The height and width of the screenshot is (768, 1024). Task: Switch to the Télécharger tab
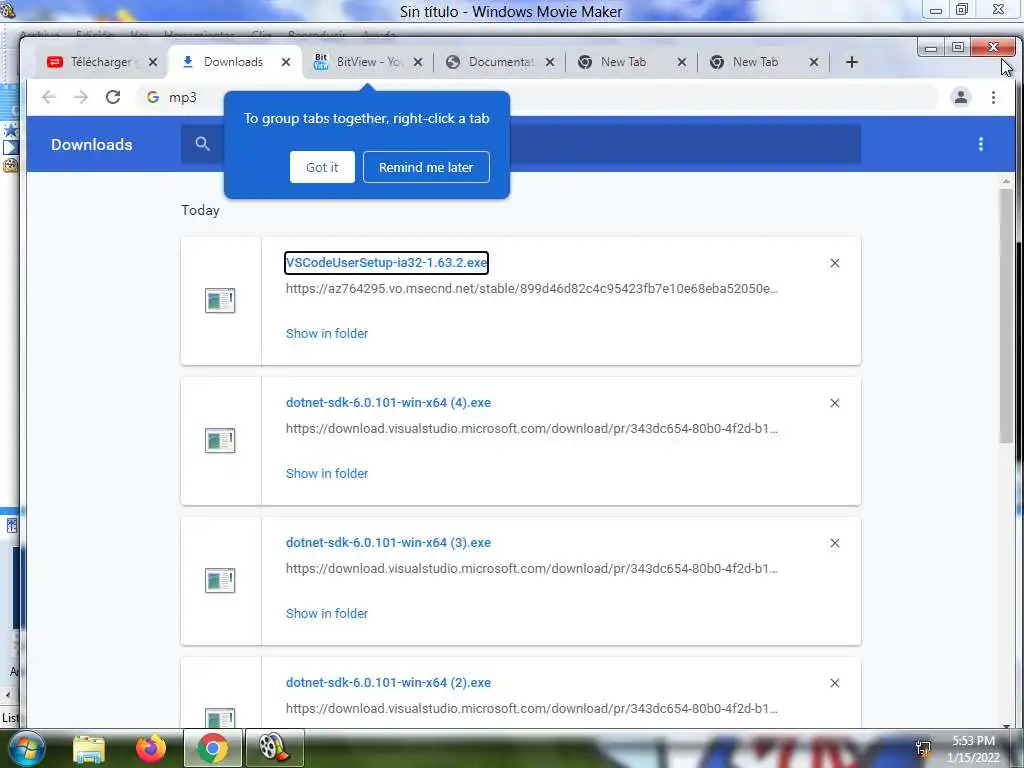click(101, 62)
